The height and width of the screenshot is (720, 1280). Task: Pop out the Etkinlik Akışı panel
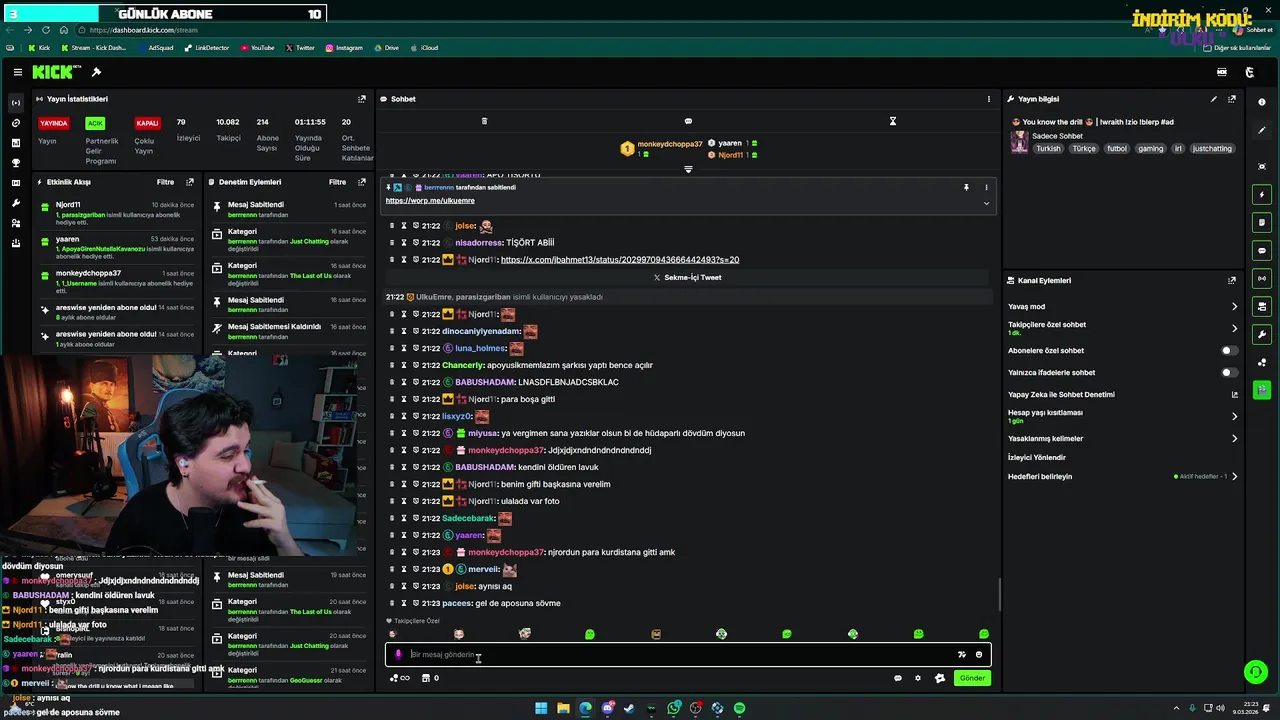(190, 182)
